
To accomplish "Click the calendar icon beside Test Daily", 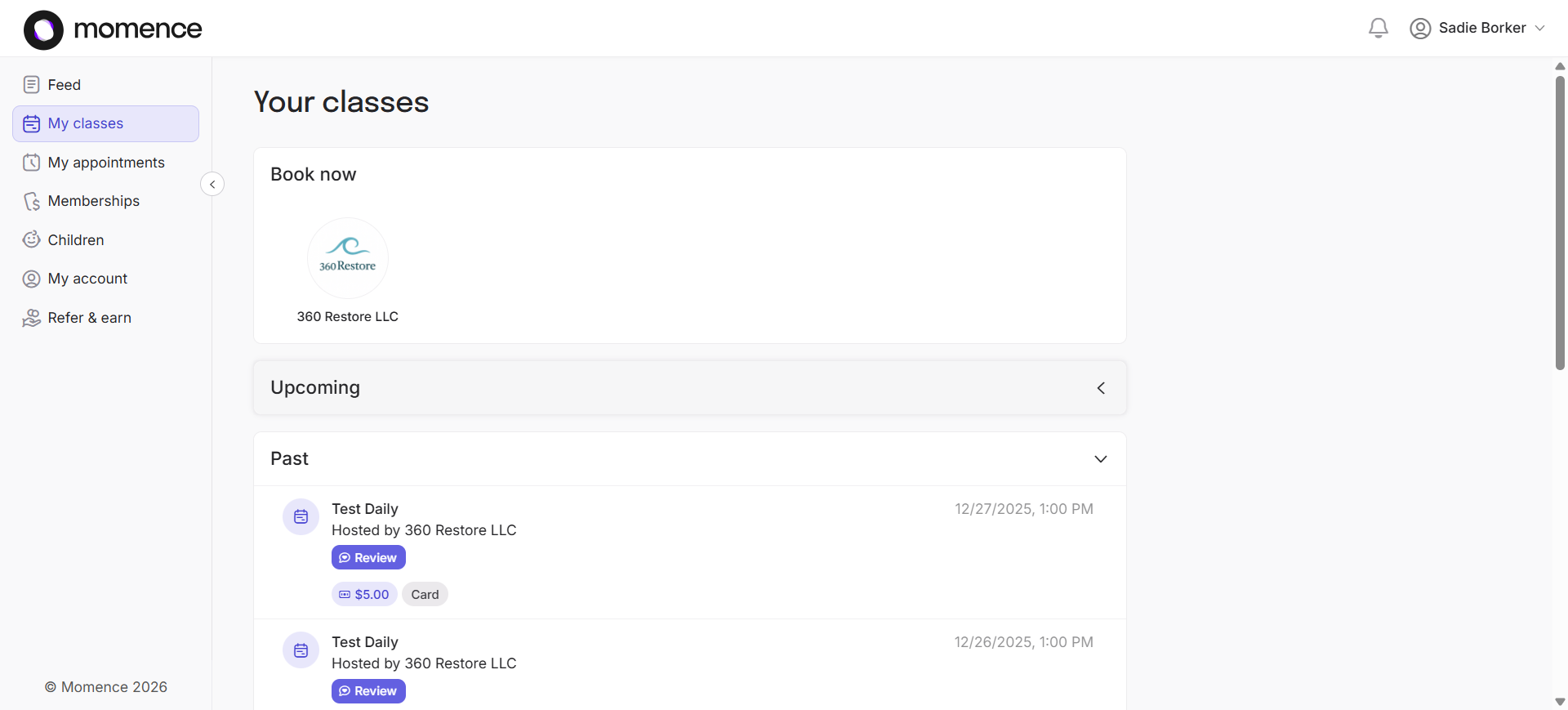I will [x=301, y=516].
